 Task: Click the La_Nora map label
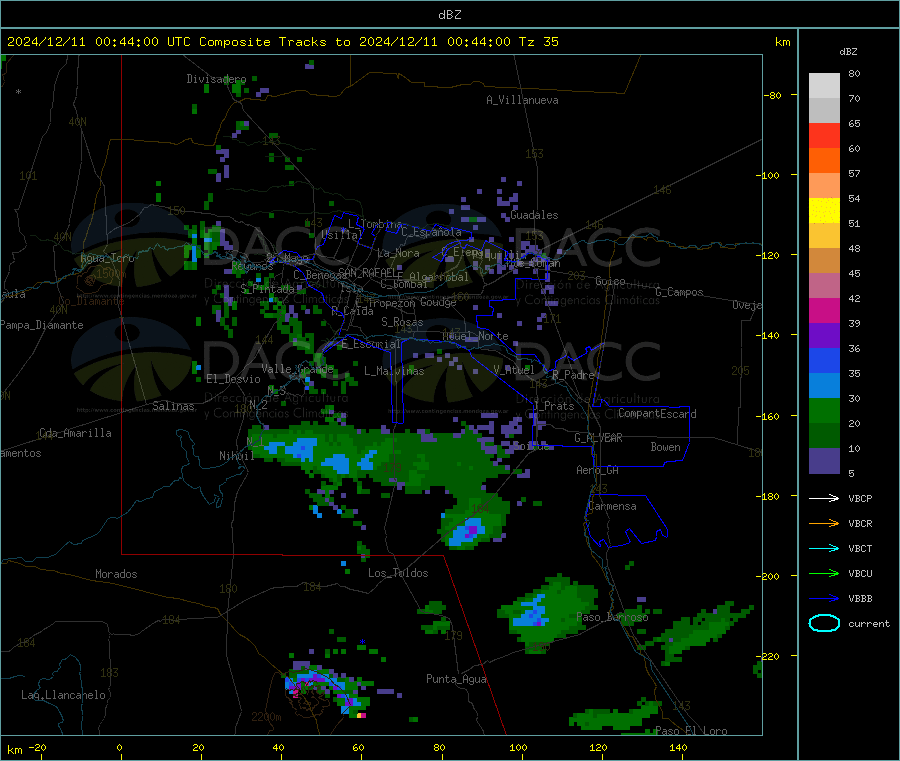click(398, 253)
